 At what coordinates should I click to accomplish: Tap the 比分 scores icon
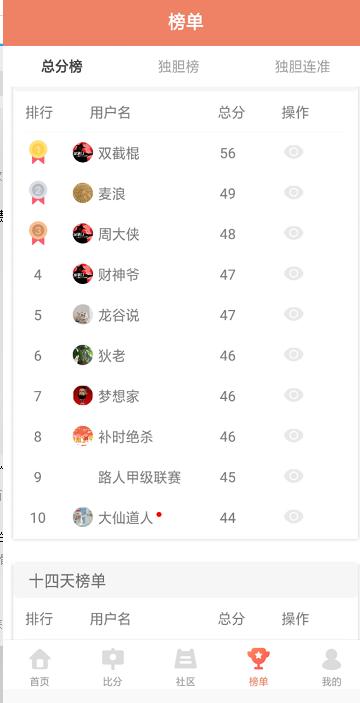tap(113, 659)
